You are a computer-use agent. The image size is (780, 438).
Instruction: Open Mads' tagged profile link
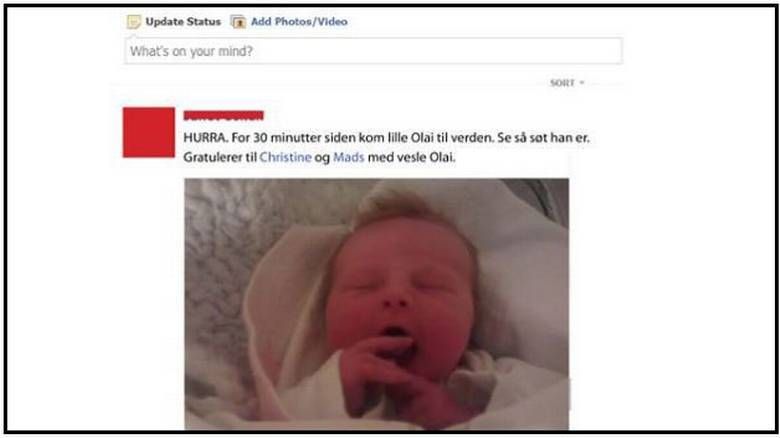(x=348, y=157)
